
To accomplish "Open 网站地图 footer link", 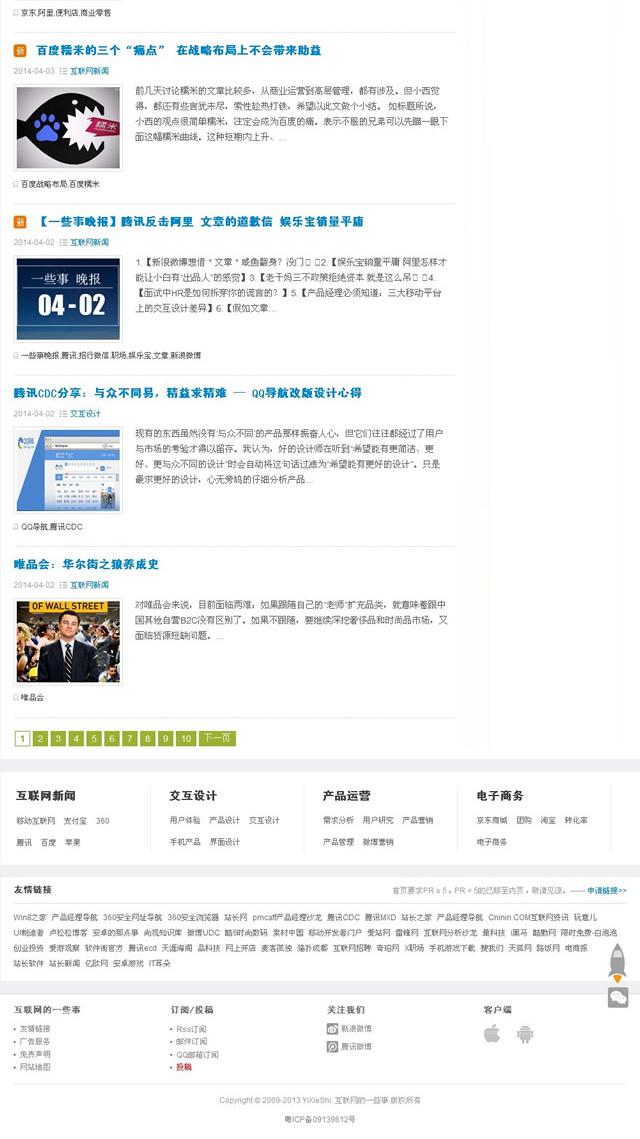I will [35, 1067].
